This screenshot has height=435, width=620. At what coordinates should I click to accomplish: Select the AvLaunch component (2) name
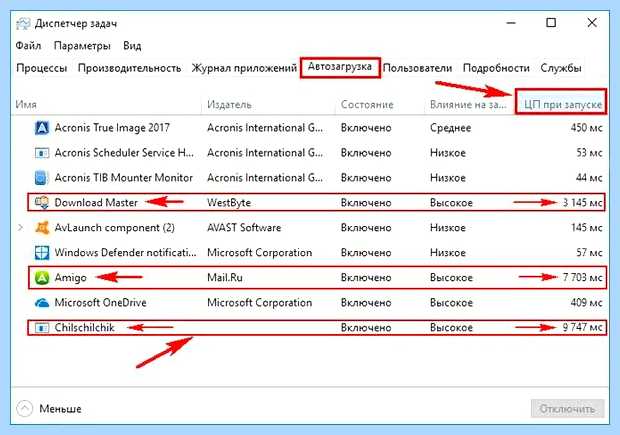pyautogui.click(x=115, y=228)
